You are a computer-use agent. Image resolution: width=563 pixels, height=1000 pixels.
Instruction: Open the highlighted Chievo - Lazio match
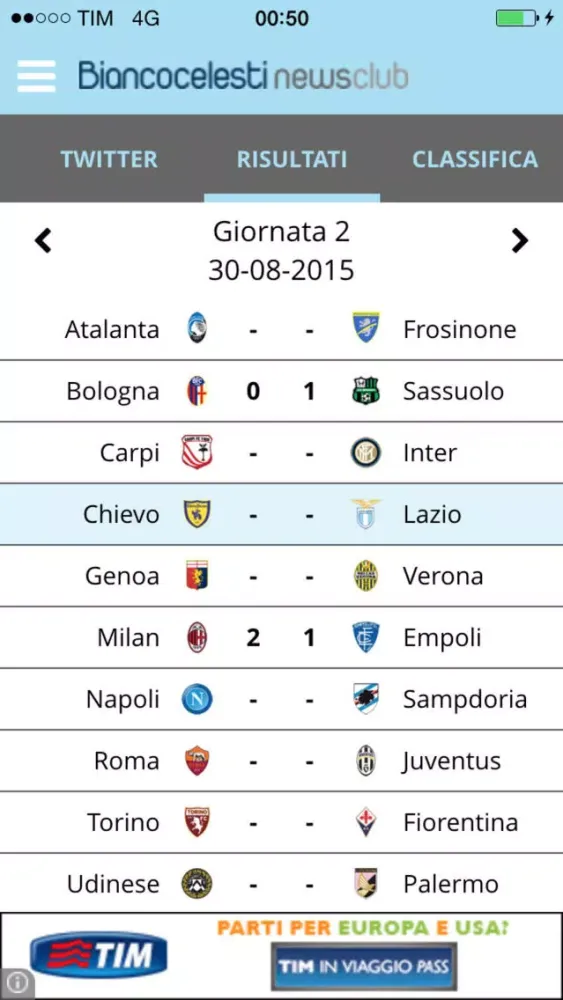(281, 514)
